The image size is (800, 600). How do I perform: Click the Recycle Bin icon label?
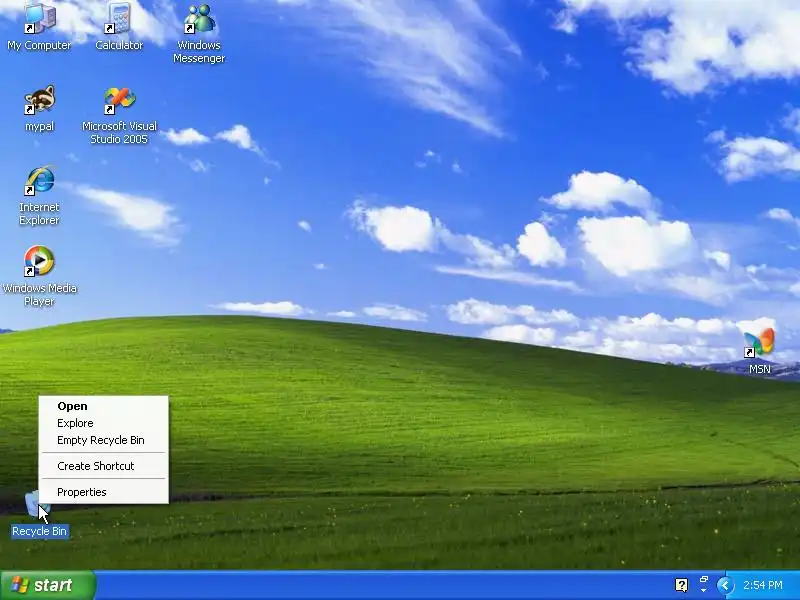point(40,531)
